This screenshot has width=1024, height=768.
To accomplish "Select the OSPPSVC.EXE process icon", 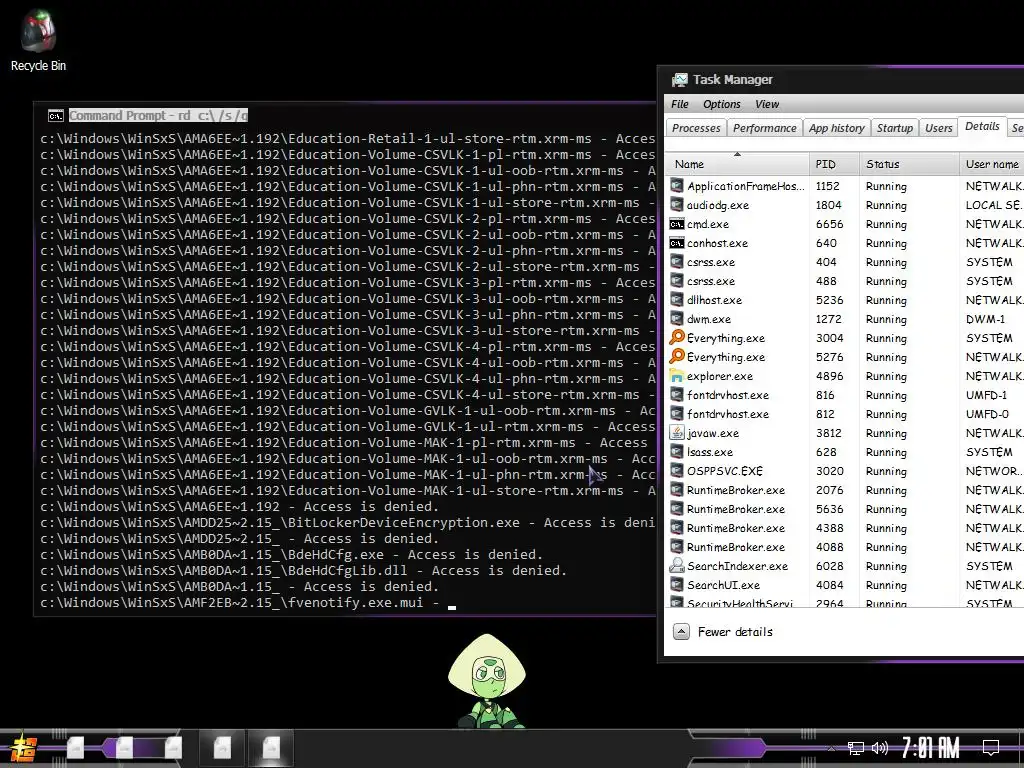I will [x=677, y=471].
